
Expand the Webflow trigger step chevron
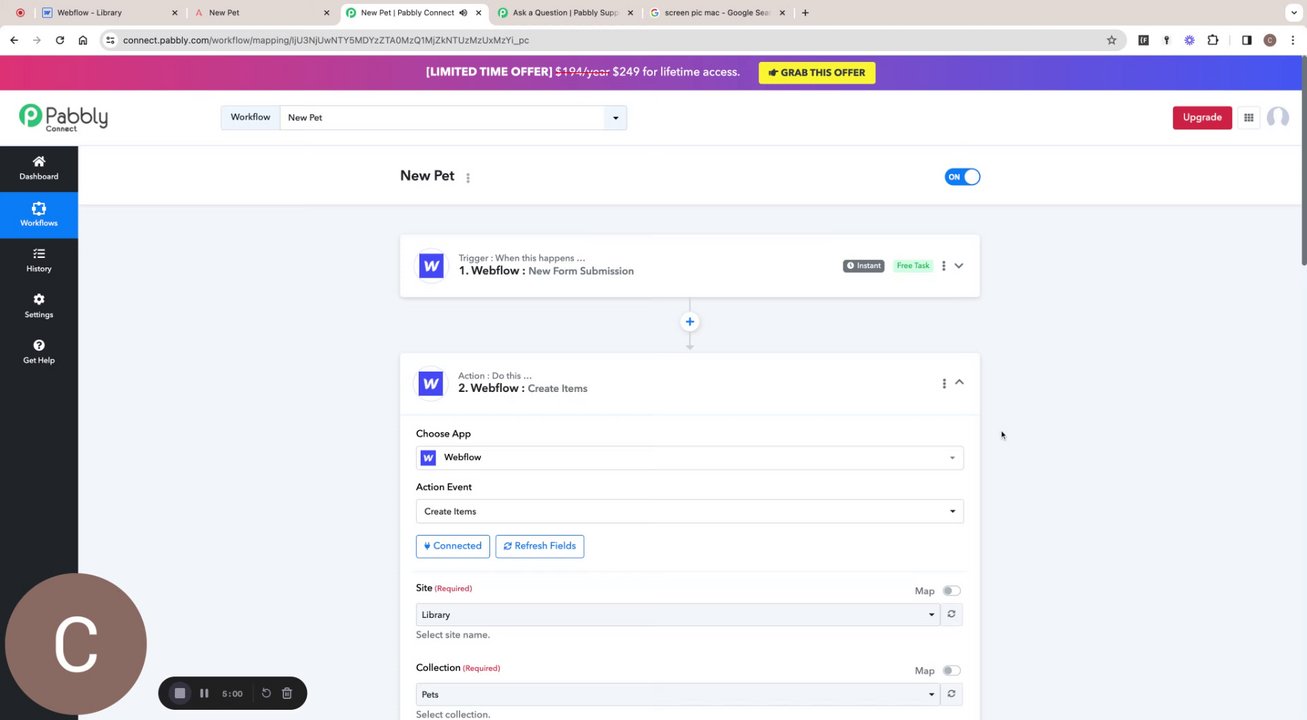tap(959, 266)
